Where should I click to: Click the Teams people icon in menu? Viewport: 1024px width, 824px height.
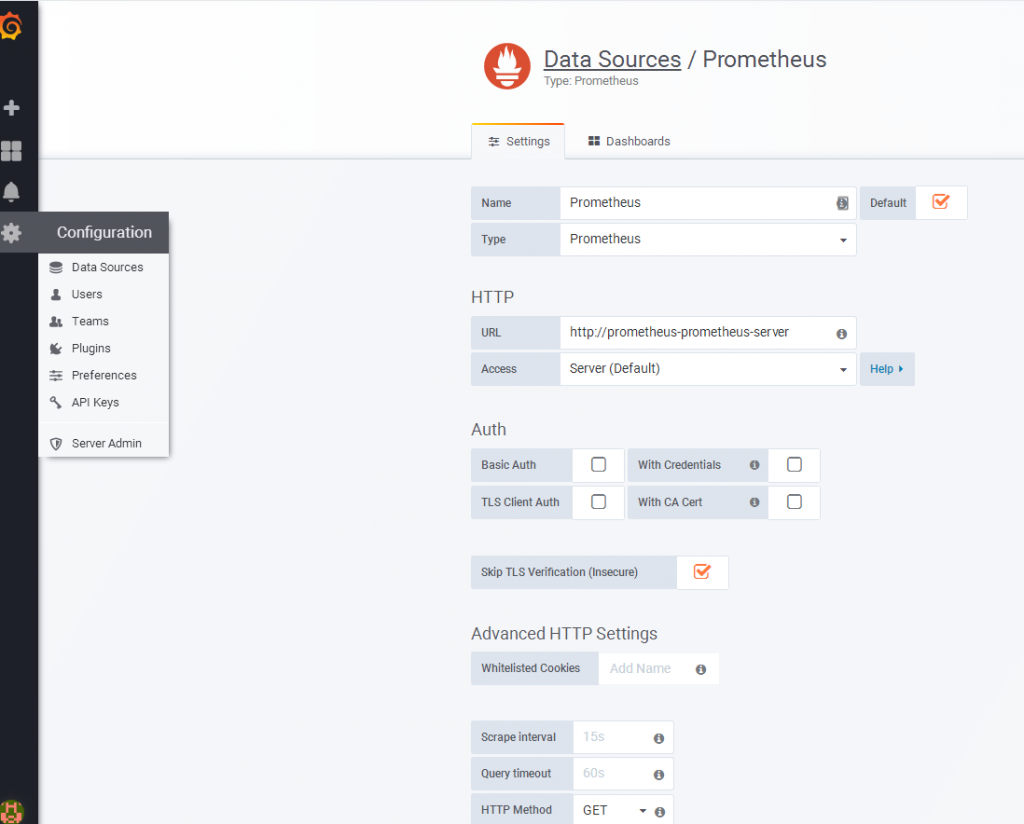tap(56, 321)
